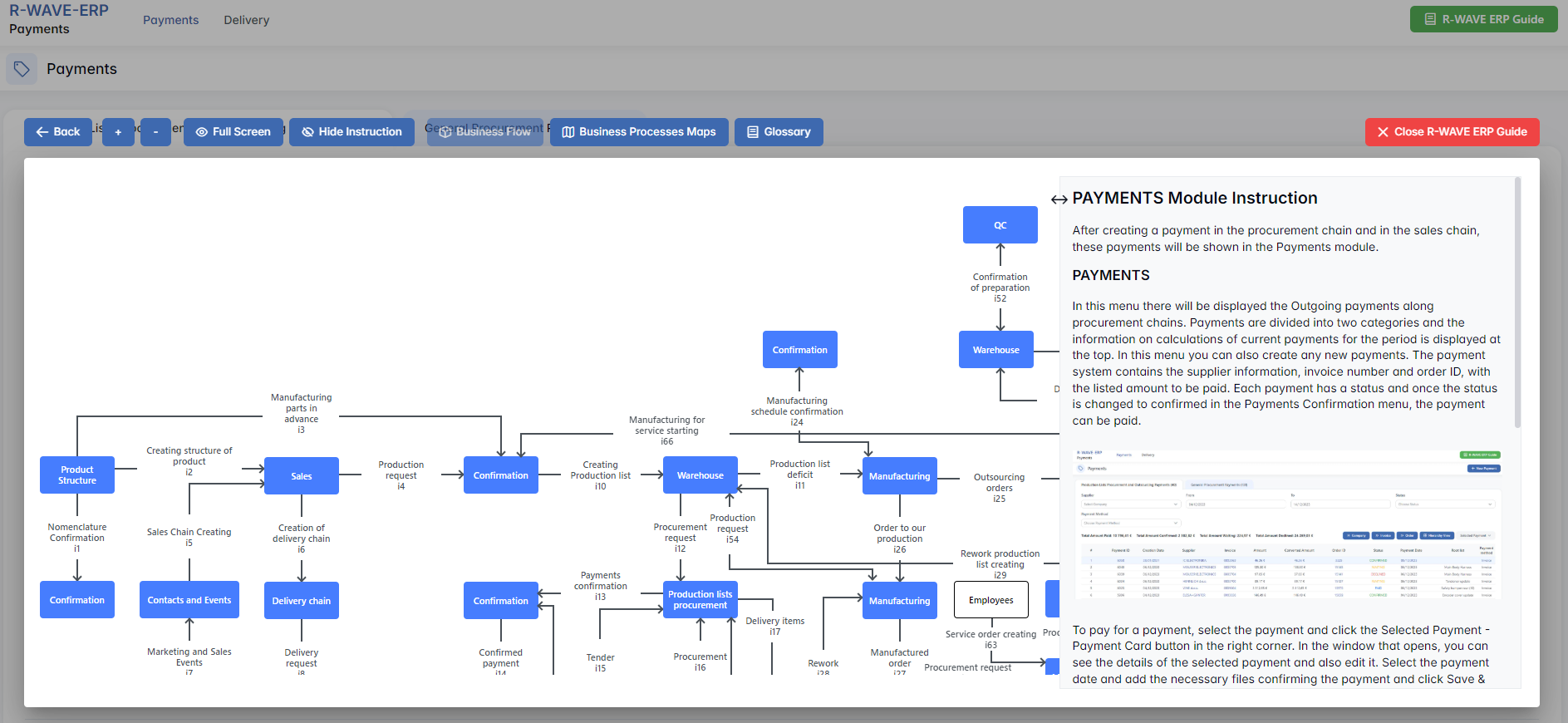Select the Product Structure node
The height and width of the screenshot is (723, 1568).
(x=77, y=475)
